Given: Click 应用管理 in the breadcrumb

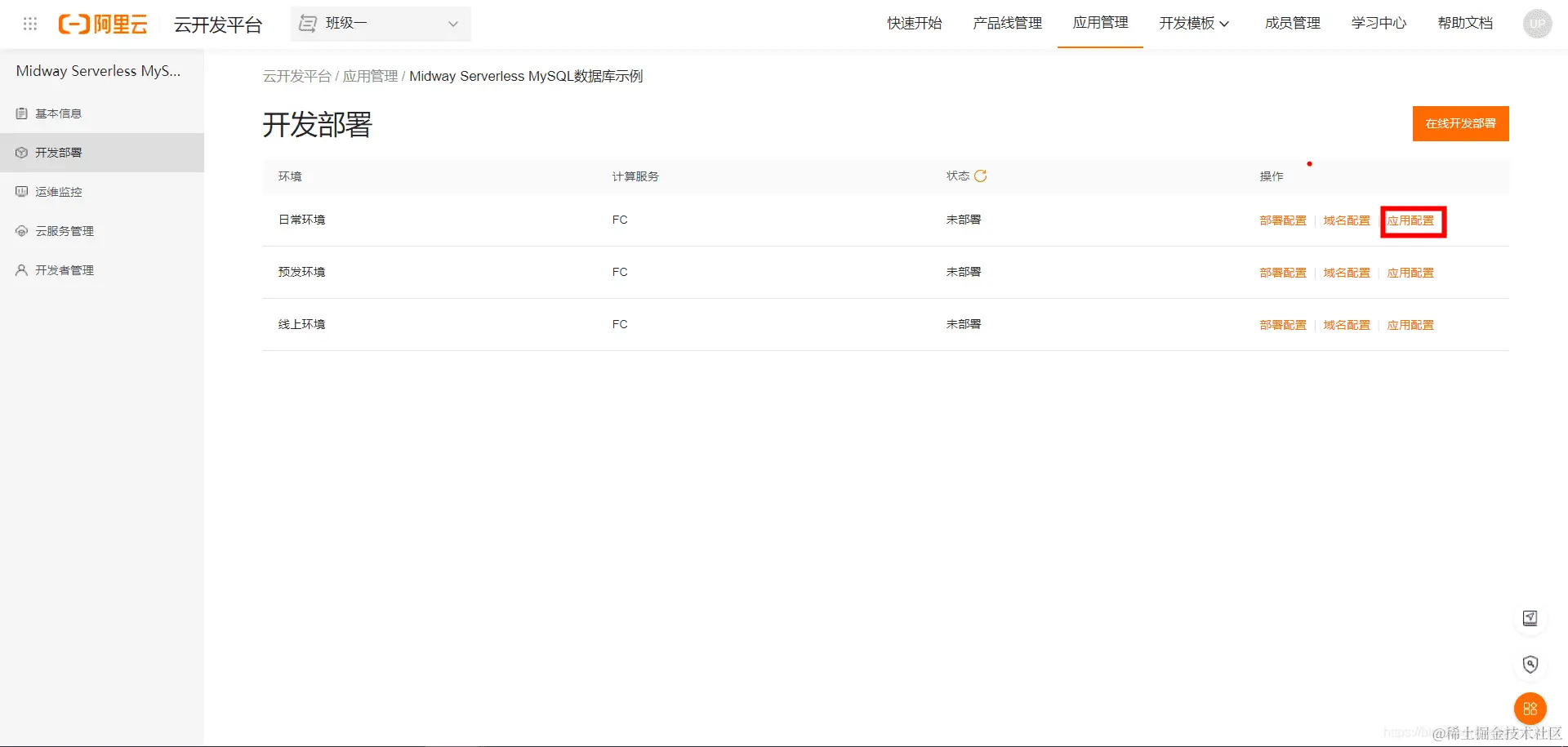Looking at the screenshot, I should point(370,76).
